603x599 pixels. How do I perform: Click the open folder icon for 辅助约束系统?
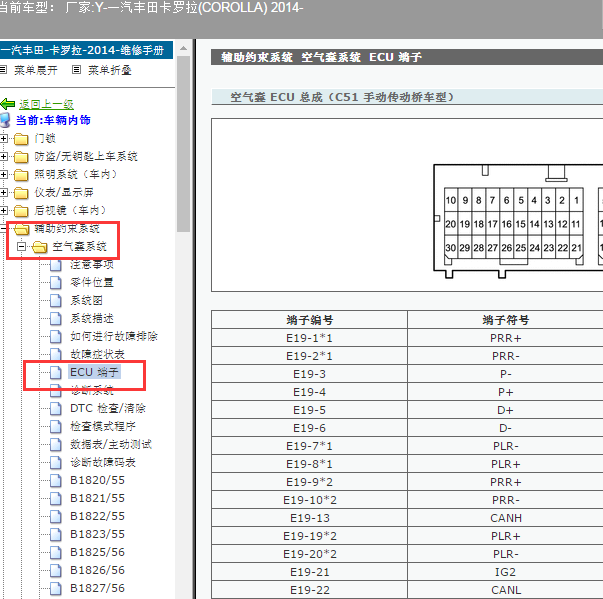(x=22, y=229)
